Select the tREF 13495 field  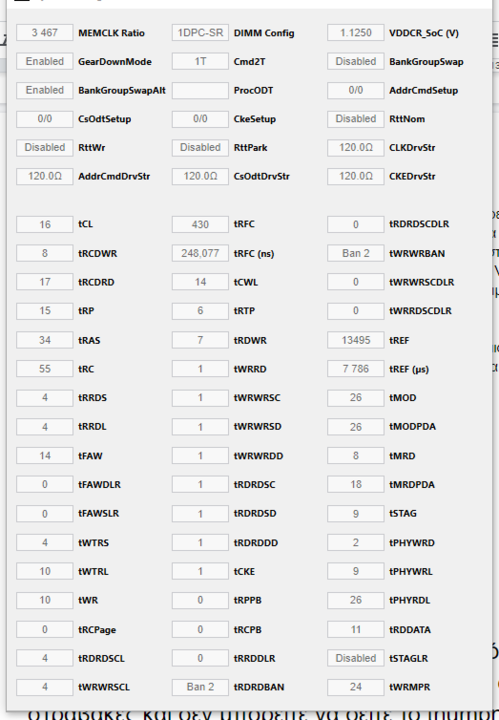pos(356,340)
